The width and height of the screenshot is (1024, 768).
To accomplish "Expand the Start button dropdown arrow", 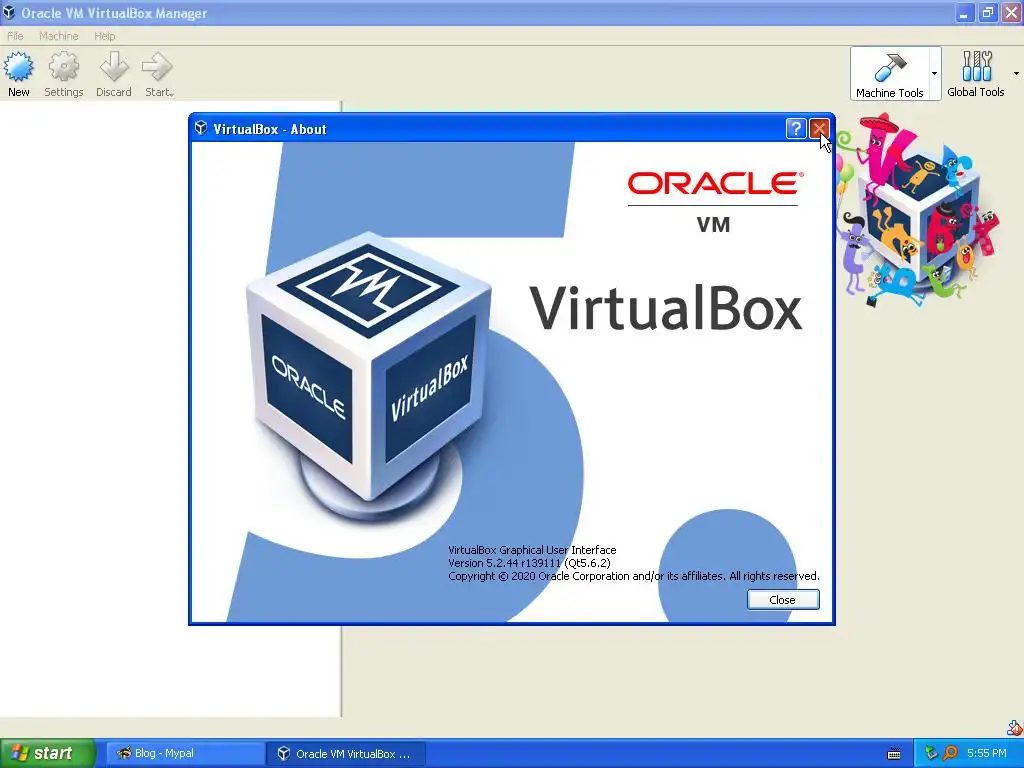I will click(171, 95).
